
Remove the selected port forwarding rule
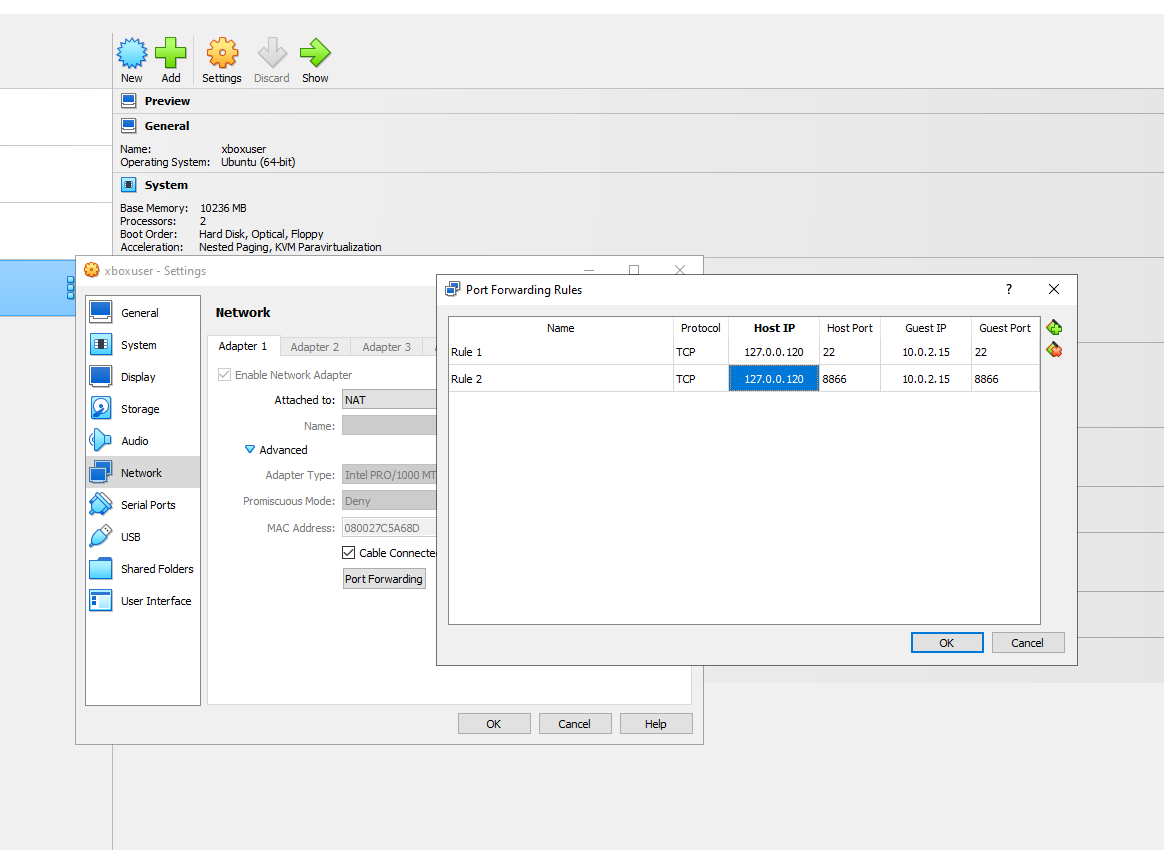pyautogui.click(x=1054, y=350)
